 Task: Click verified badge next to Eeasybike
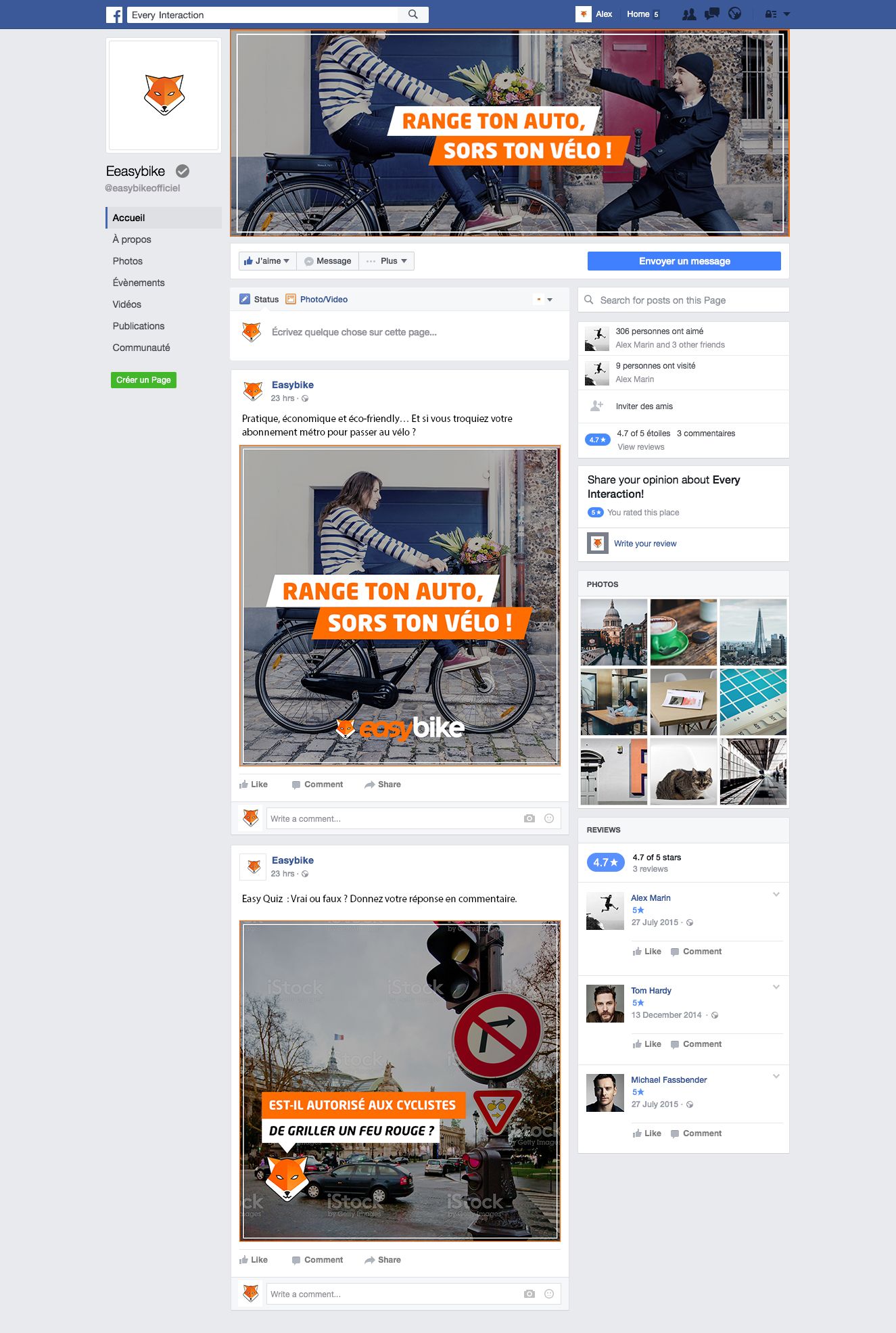point(183,171)
